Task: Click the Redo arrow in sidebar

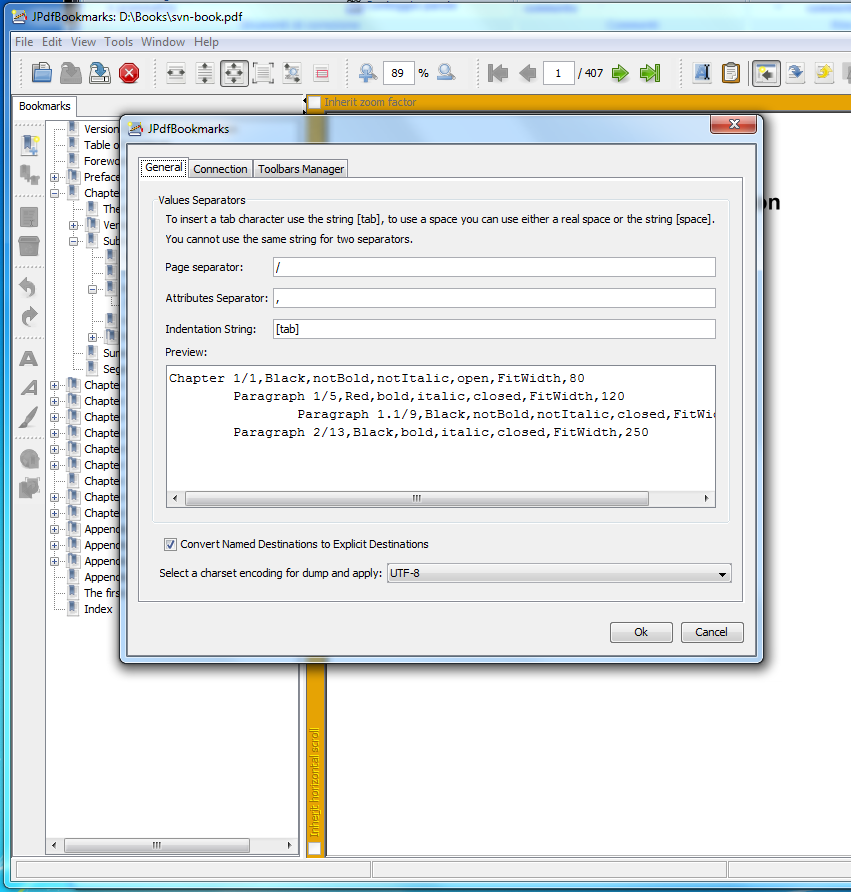Action: coord(28,317)
